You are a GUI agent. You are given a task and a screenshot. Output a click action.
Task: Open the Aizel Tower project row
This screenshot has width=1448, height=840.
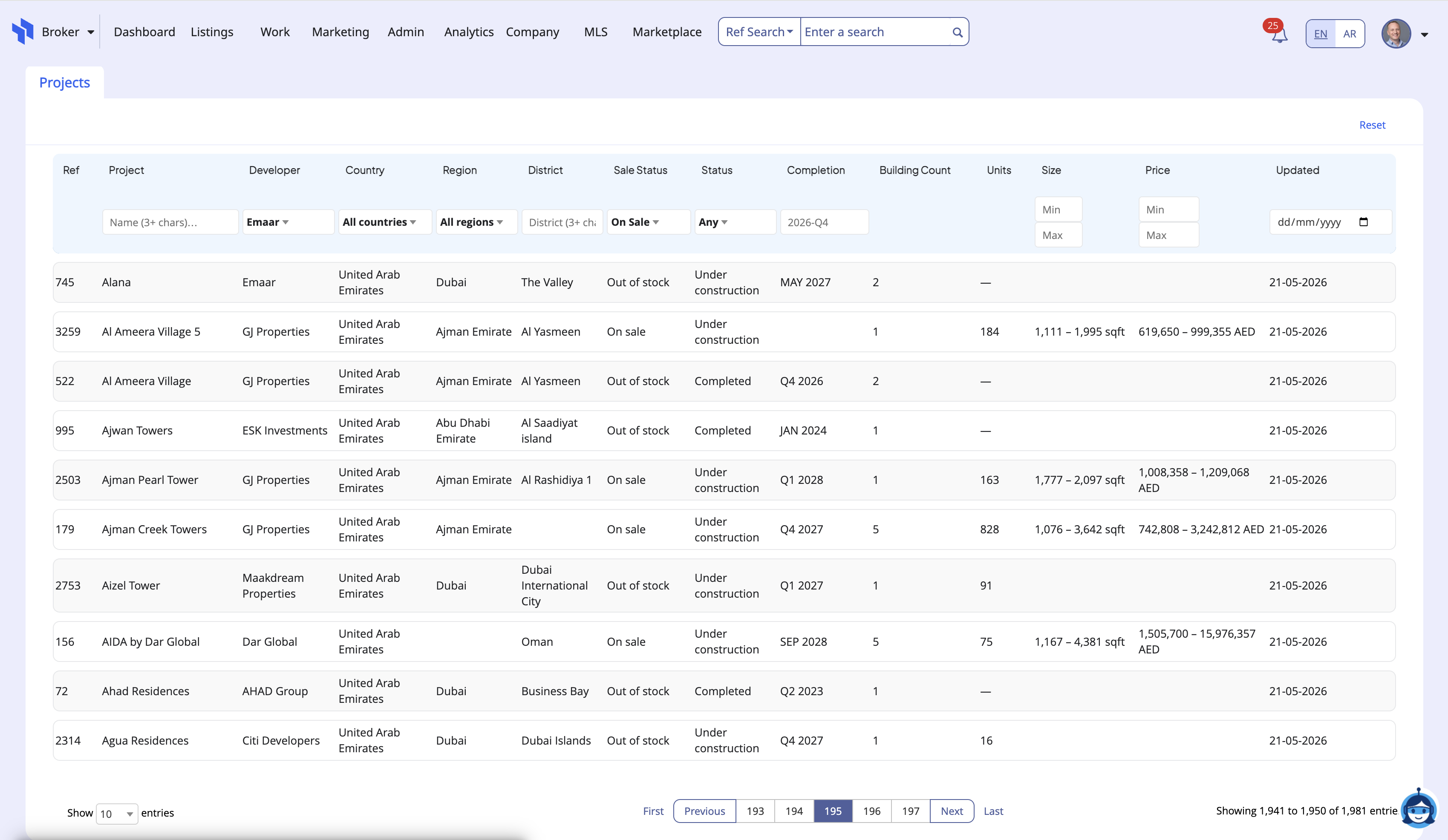coord(724,585)
